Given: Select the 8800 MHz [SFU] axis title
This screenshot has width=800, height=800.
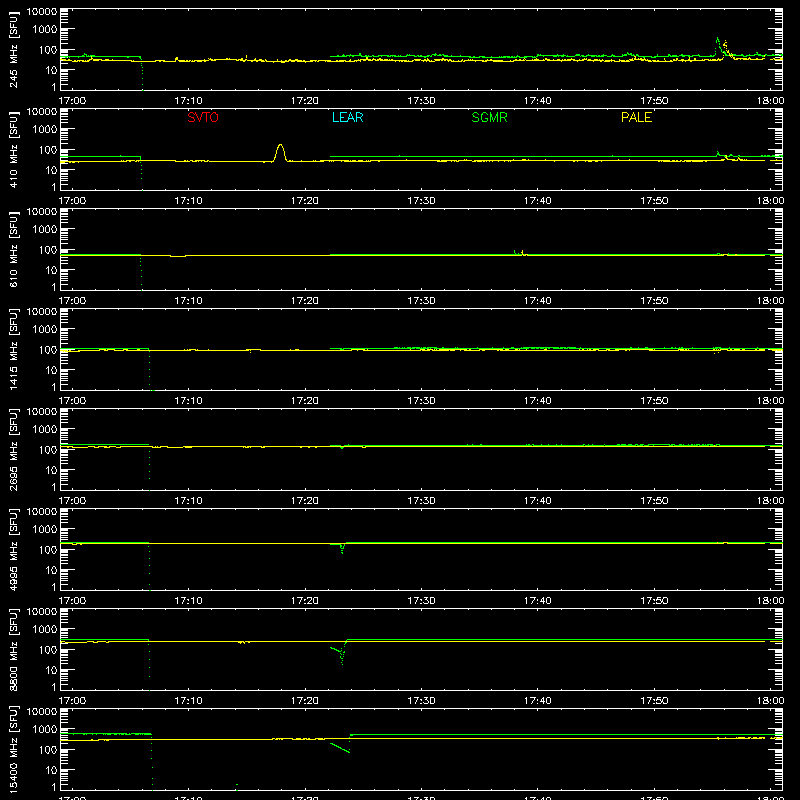Looking at the screenshot, I should tap(13, 650).
